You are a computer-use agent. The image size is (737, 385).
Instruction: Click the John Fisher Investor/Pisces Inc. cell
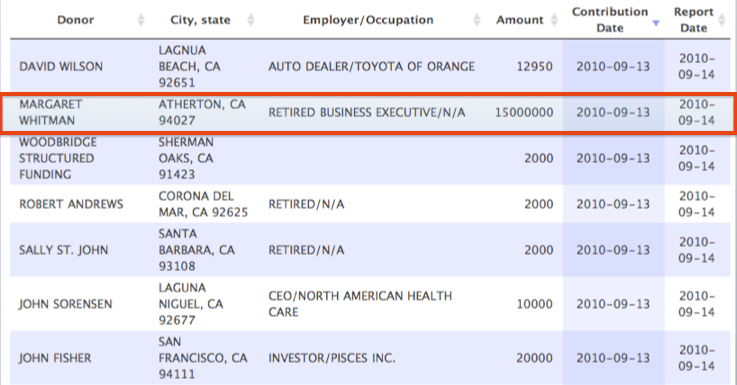pyautogui.click(x=332, y=358)
